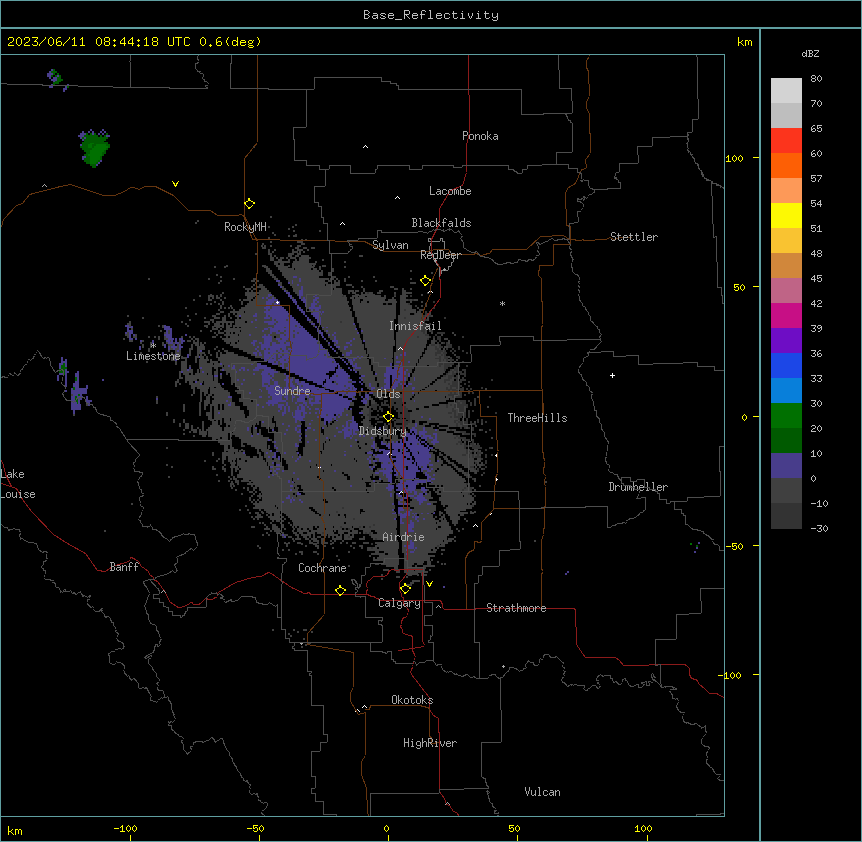Click the Drumheller label
Image resolution: width=862 pixels, height=842 pixels.
(638, 487)
